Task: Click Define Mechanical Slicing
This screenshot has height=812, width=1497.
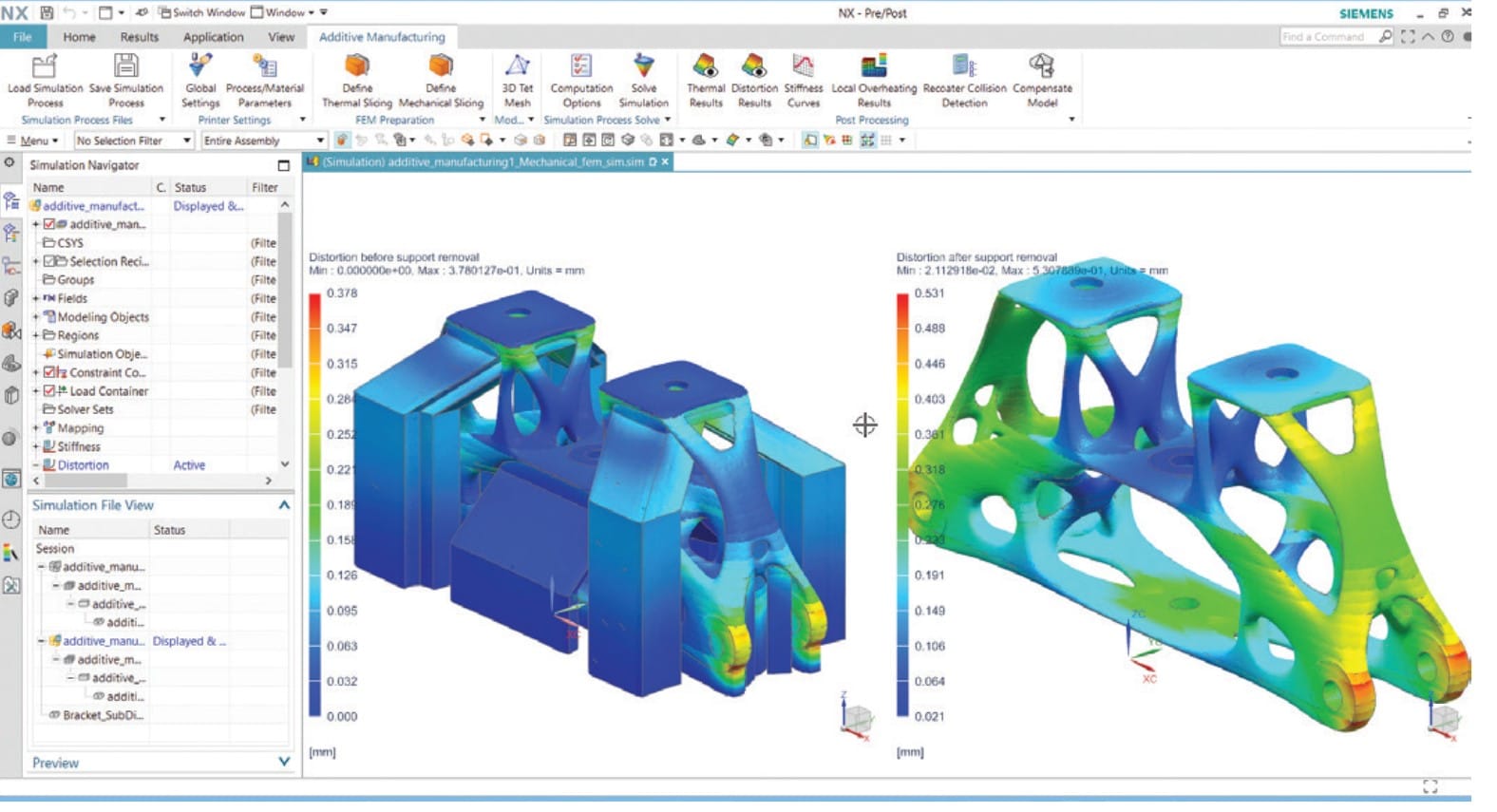Action: click(441, 81)
